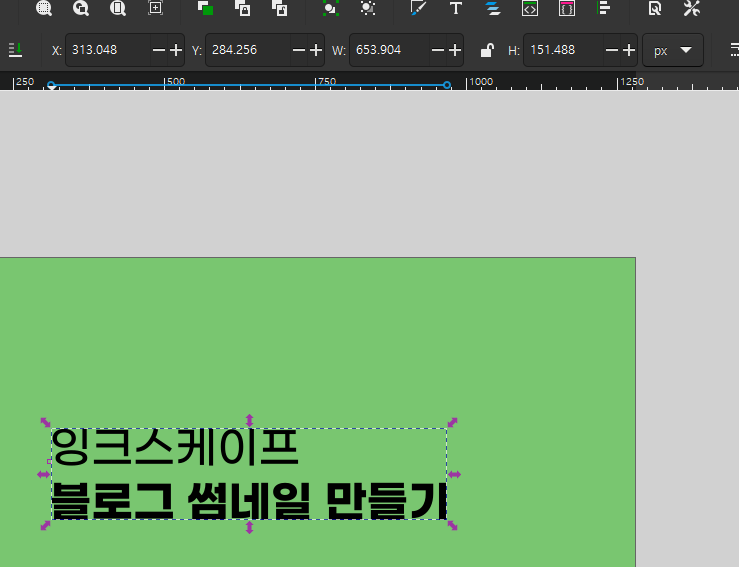739x567 pixels.
Task: Click the Center Page zoom icon
Action: 155,8
